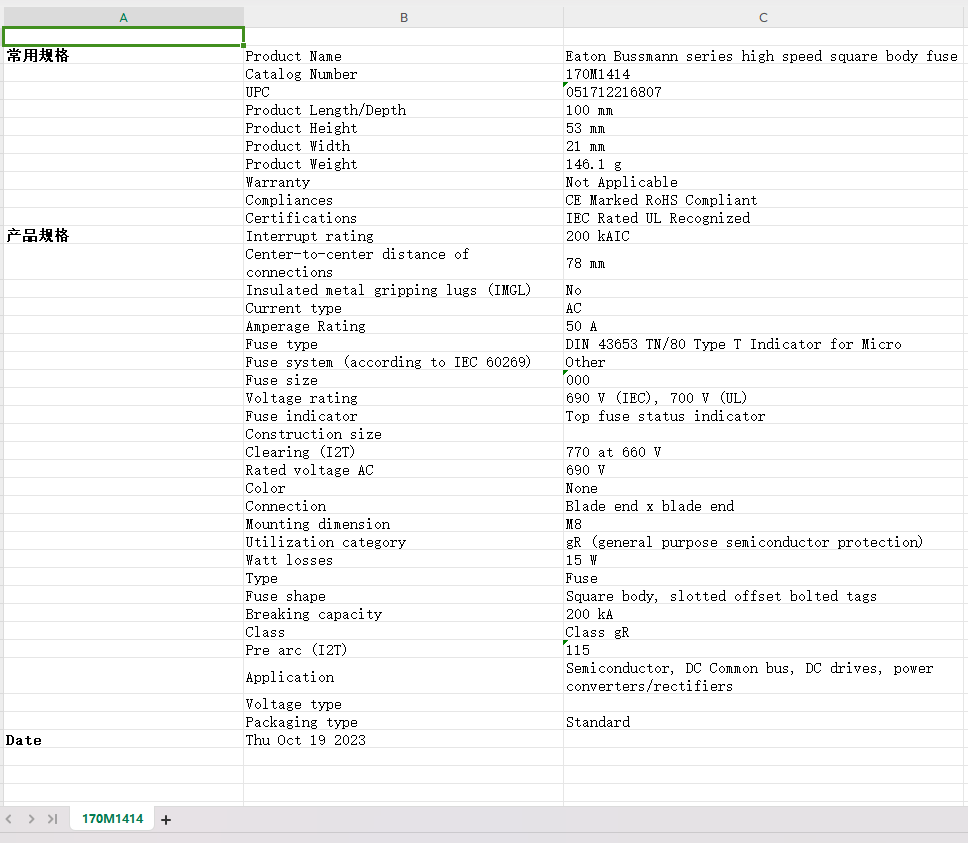
Task: Click catalog number value 170M1414 in column C
Action: pos(764,73)
